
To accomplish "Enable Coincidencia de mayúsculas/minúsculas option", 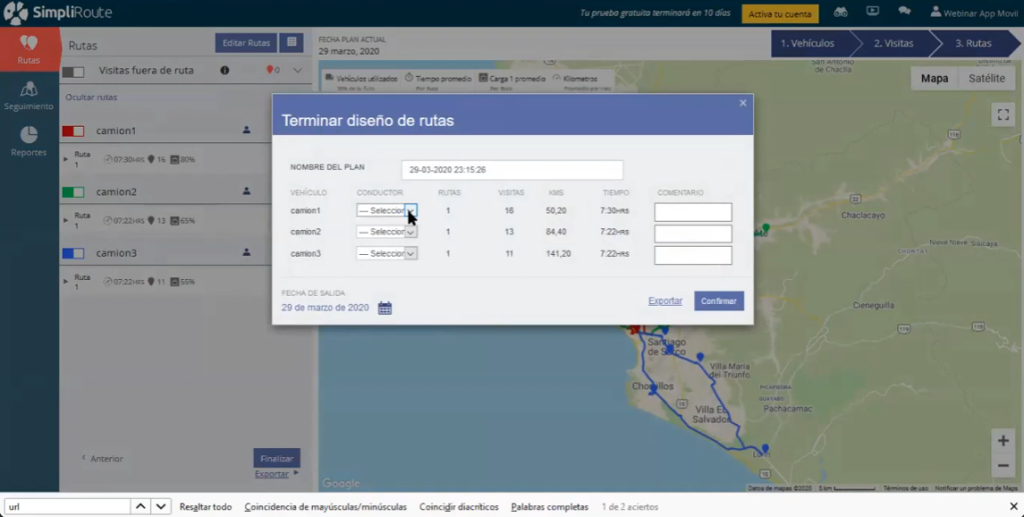I will pos(325,507).
